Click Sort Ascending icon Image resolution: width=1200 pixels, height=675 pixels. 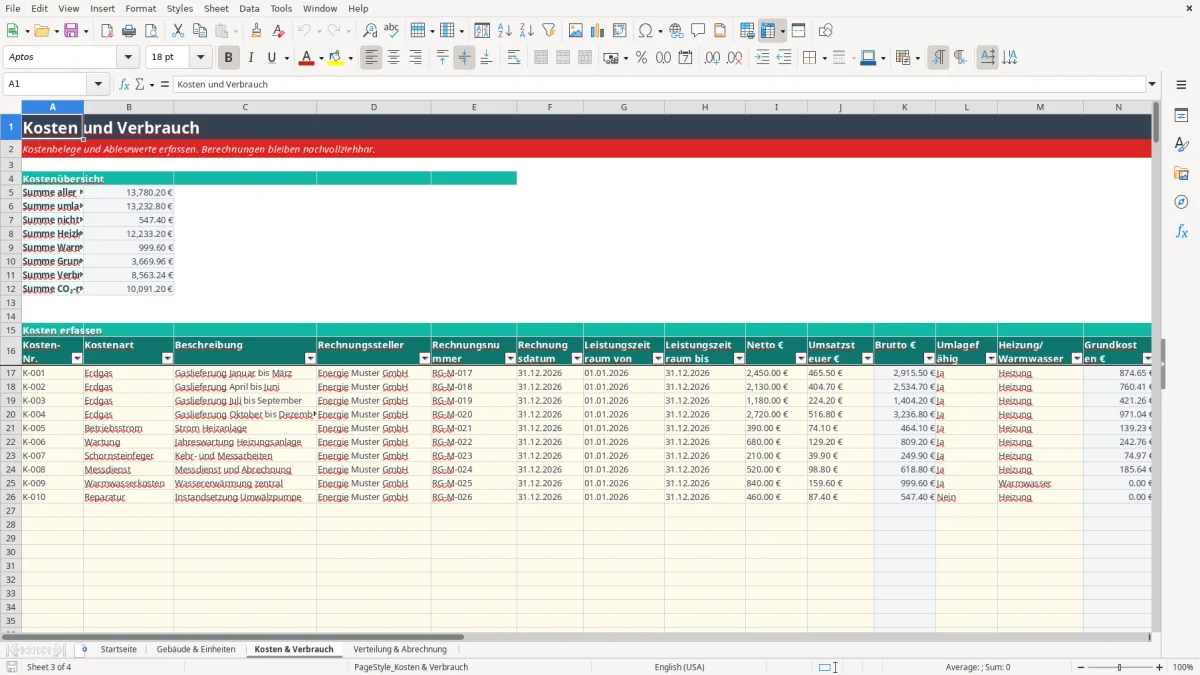(505, 31)
